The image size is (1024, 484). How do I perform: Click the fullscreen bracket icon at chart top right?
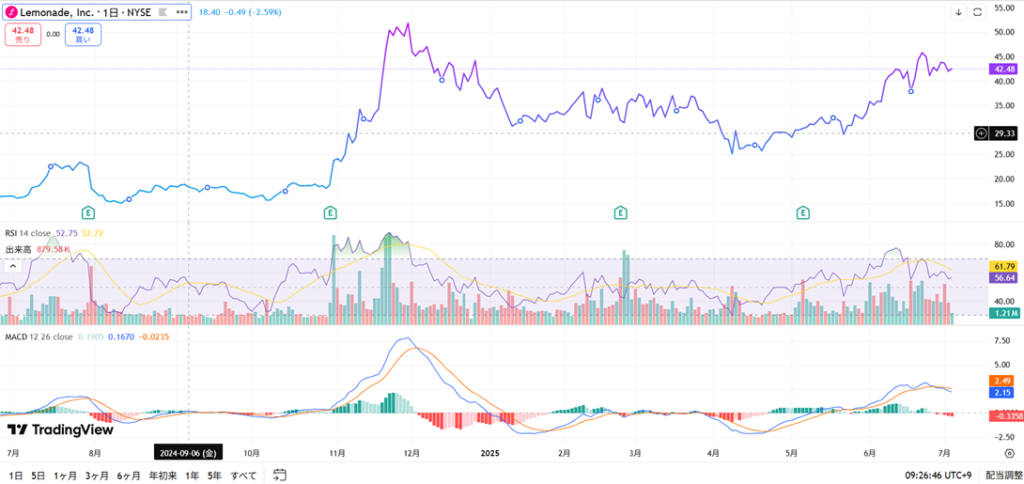(x=978, y=12)
